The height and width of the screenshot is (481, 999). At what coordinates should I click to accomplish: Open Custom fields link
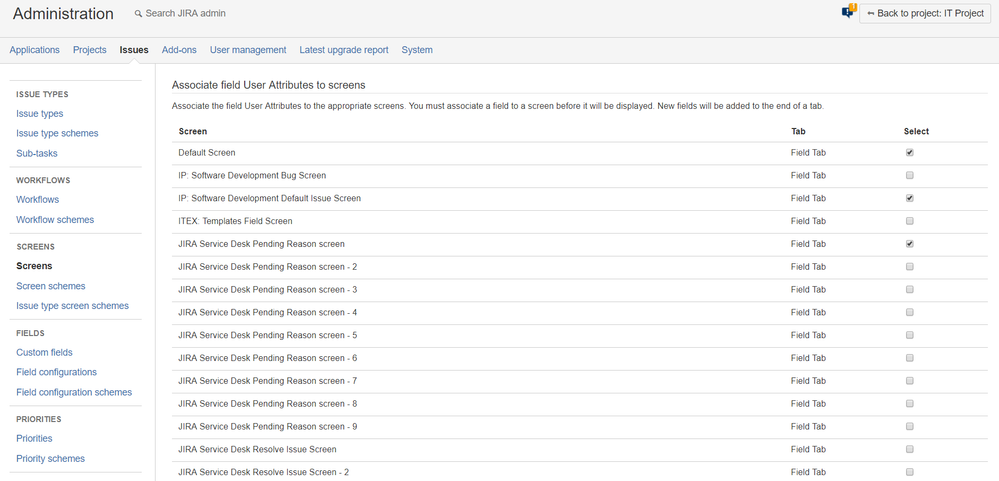coord(45,352)
